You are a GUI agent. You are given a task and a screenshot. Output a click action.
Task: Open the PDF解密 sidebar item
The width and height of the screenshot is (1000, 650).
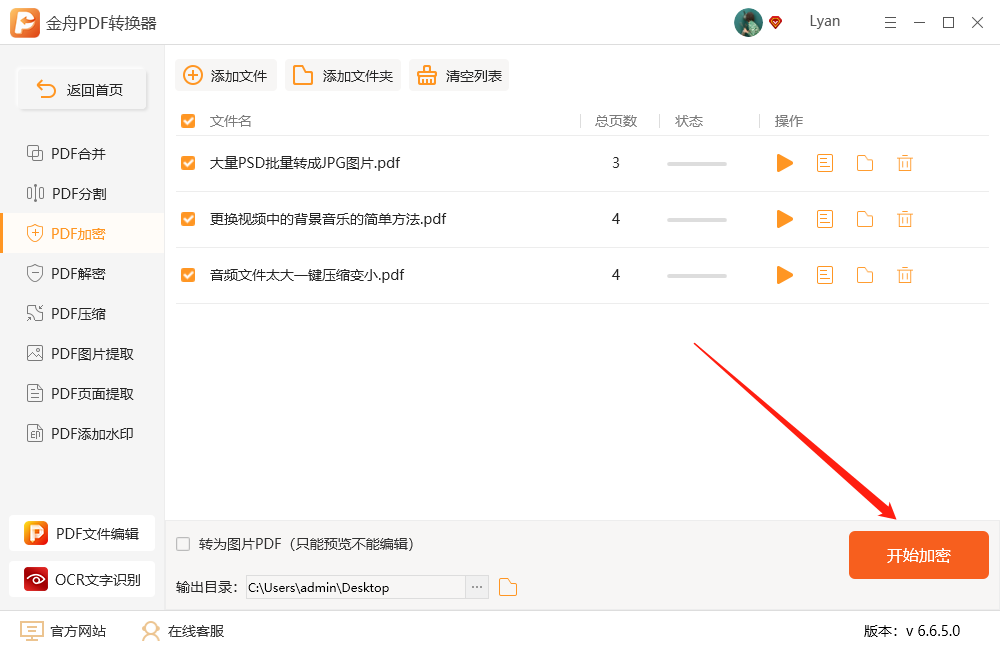click(x=82, y=274)
